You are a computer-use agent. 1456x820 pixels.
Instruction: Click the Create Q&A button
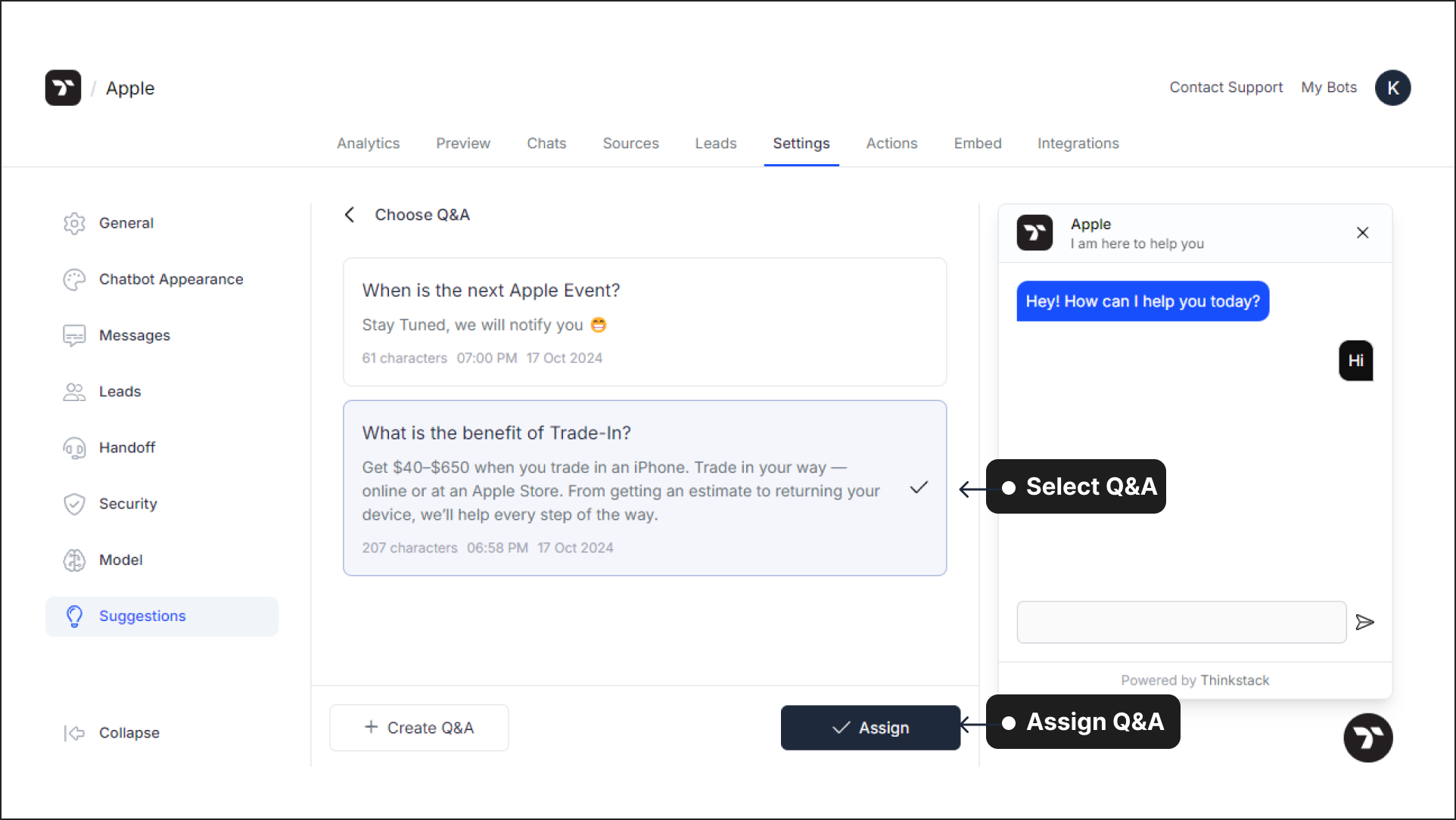[x=419, y=728]
